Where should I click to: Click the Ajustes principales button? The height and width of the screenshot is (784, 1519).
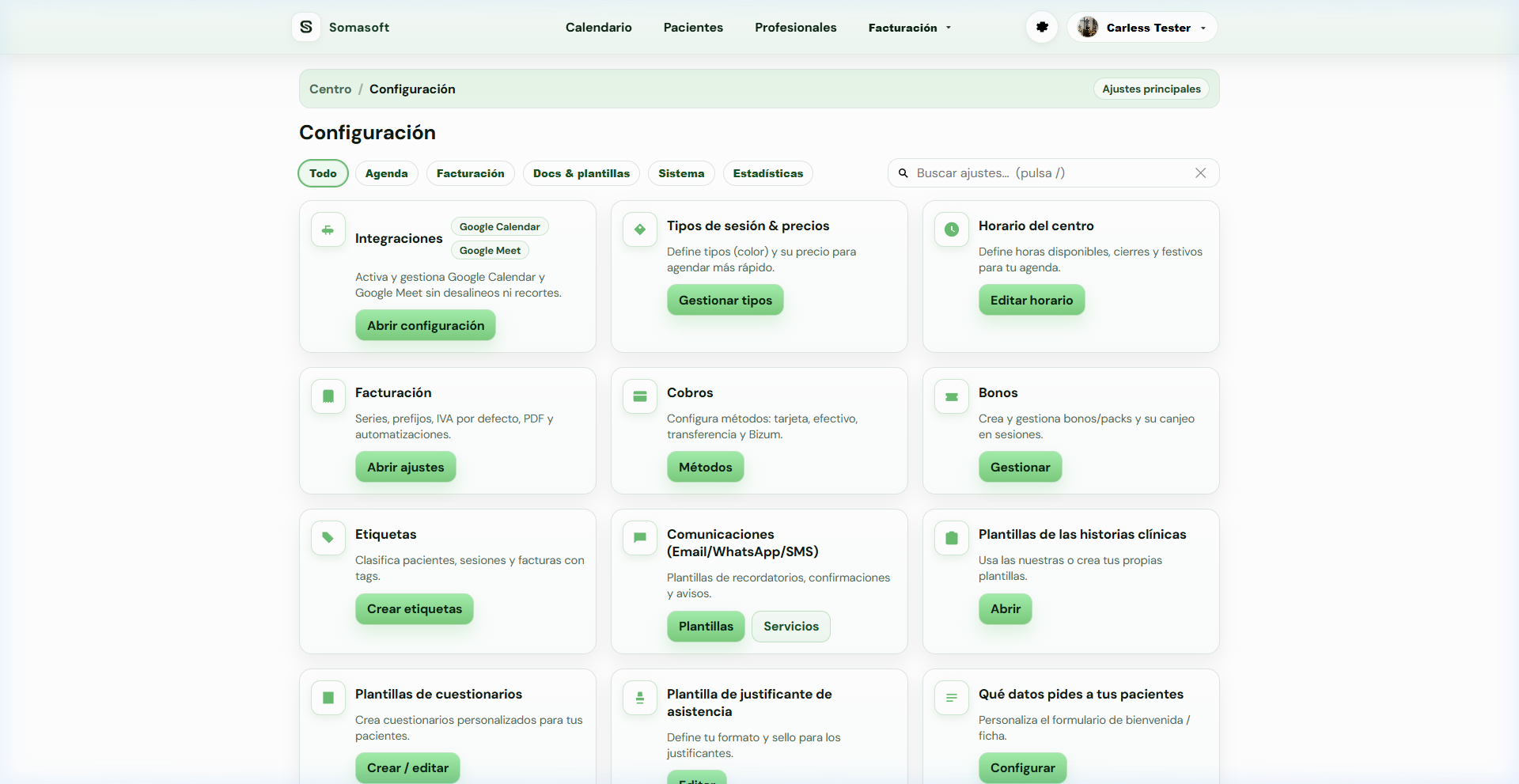point(1151,89)
